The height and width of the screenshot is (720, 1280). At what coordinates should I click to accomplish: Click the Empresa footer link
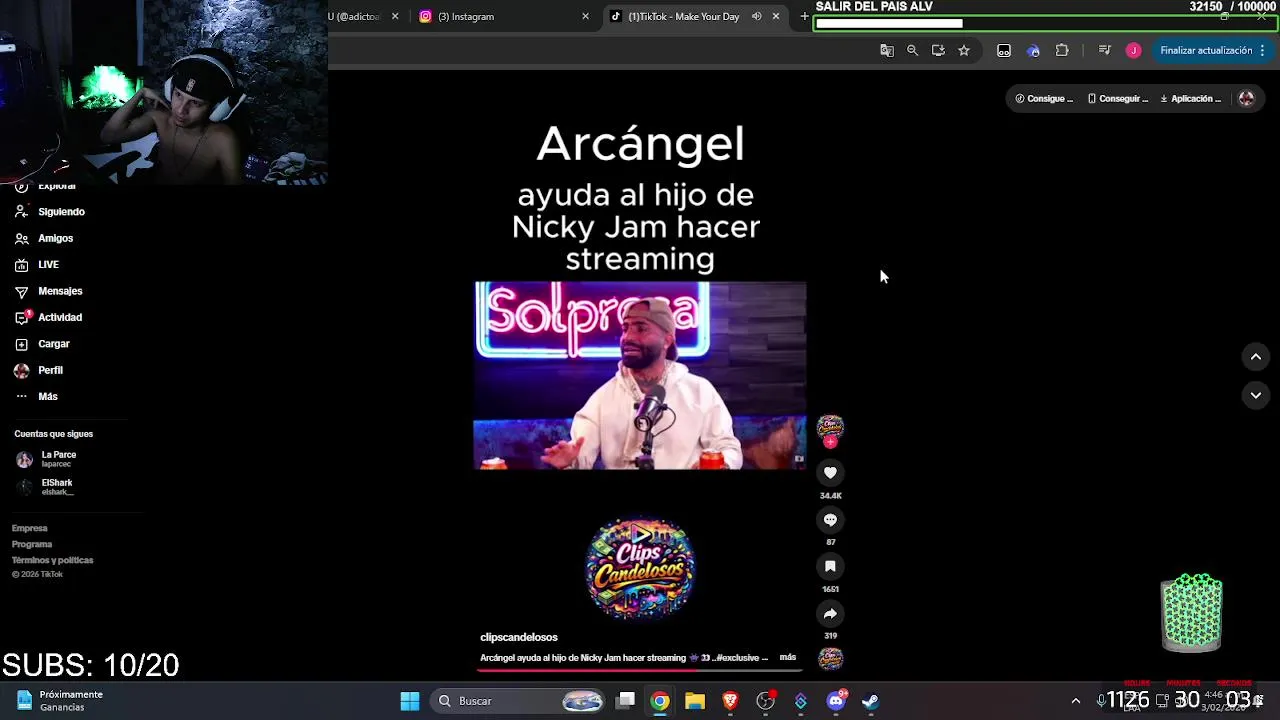[x=30, y=528]
